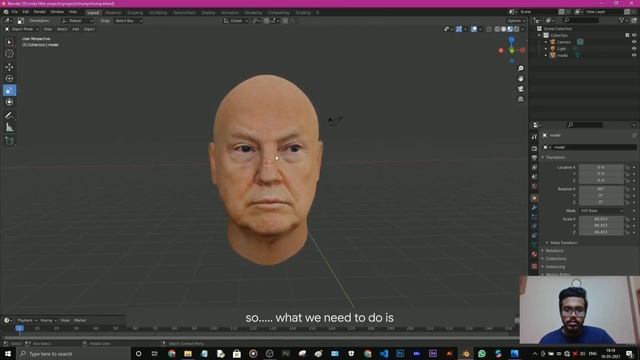Open the Material properties tab icon
This screenshot has height=360, width=640.
pos(534,254)
